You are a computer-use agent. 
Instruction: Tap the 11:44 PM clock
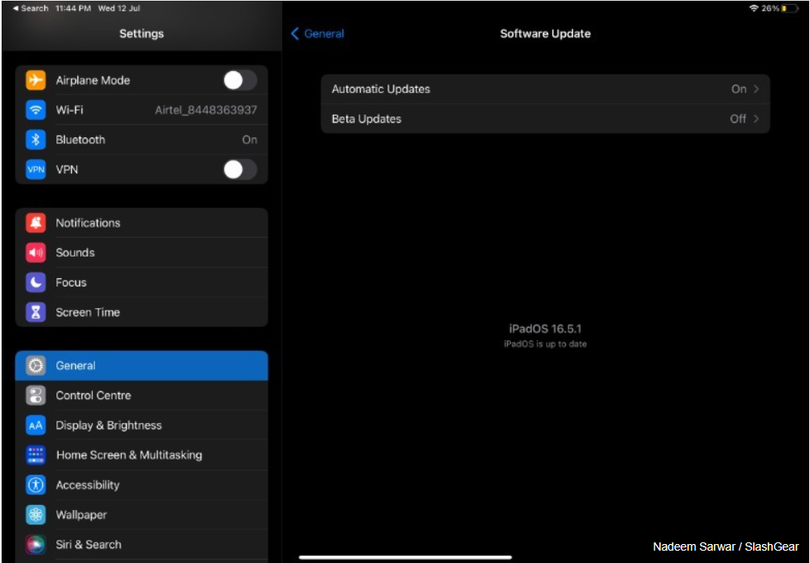[x=73, y=8]
